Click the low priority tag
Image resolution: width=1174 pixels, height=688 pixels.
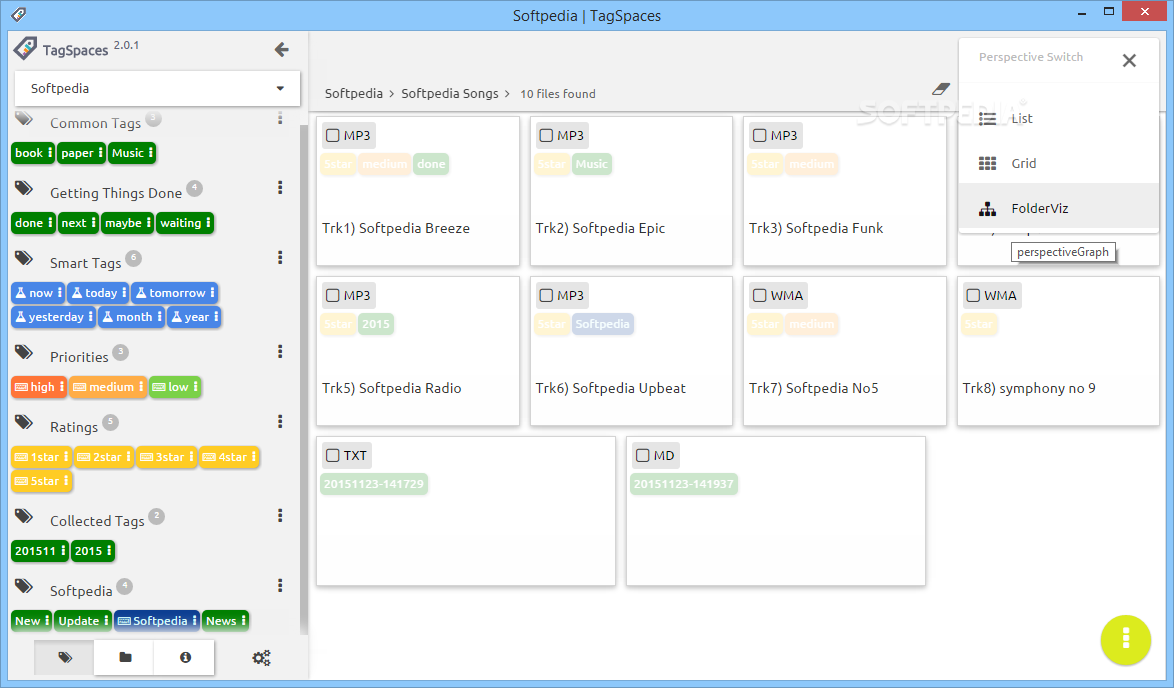point(175,387)
